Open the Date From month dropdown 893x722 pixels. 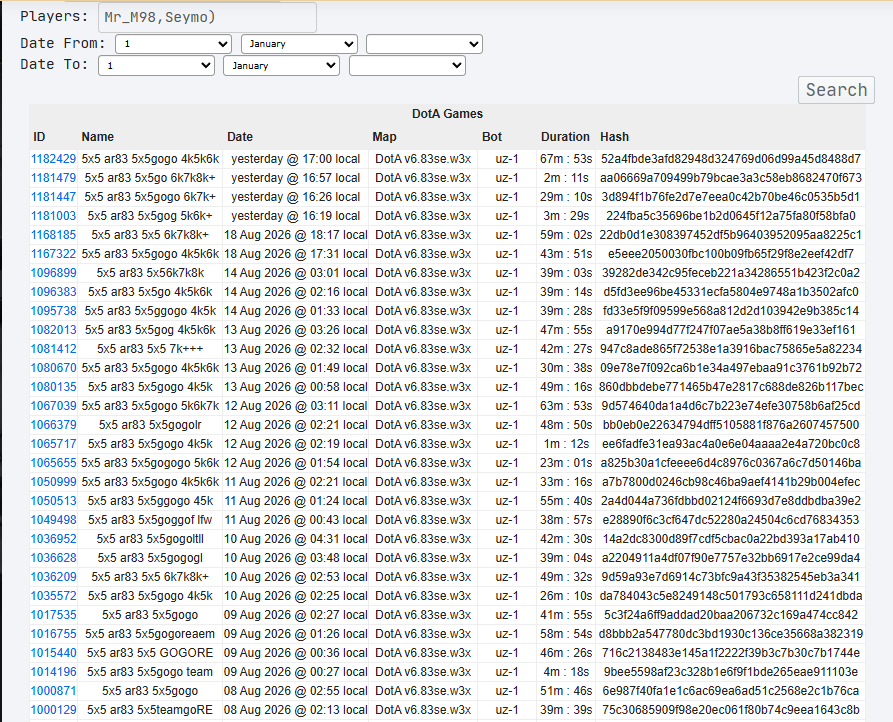coord(299,44)
